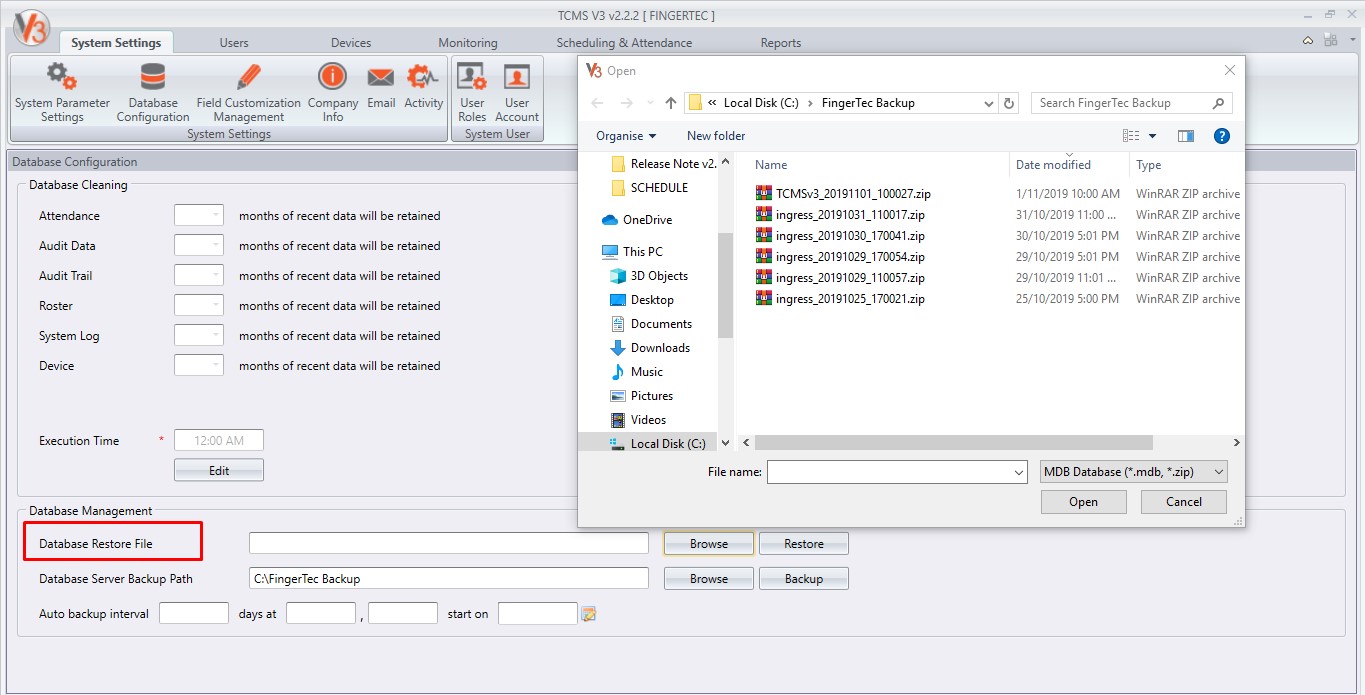This screenshot has height=695, width=1365.
Task: Select Local Disk (C:) in navigation pane
Action: 657,444
